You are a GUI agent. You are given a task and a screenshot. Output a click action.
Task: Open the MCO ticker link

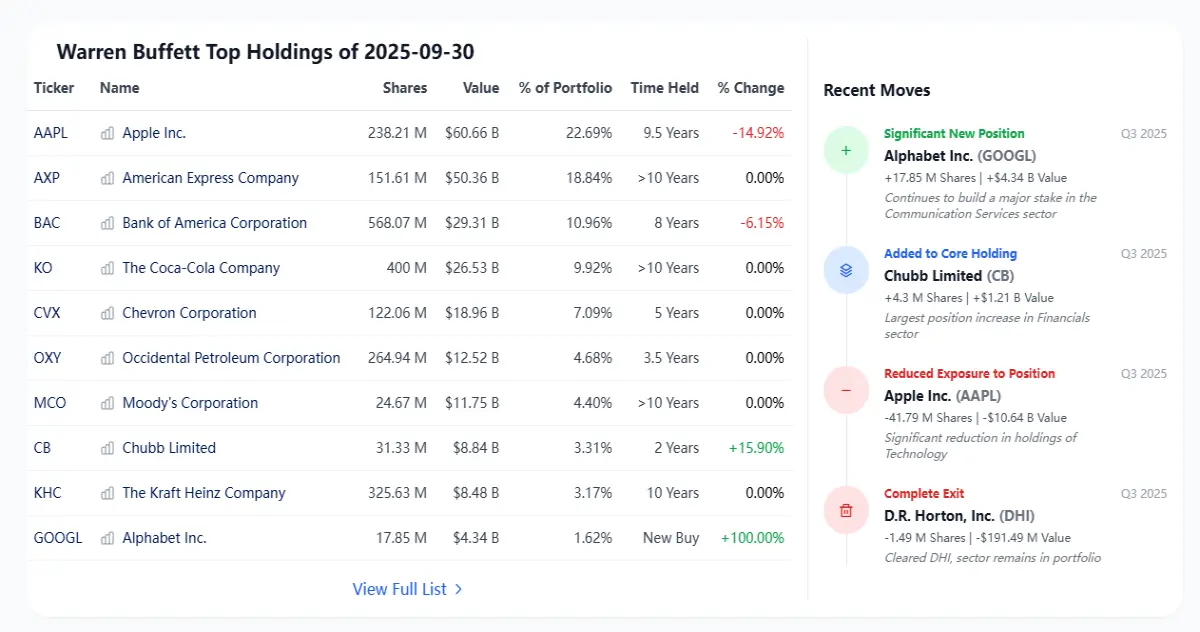point(50,403)
